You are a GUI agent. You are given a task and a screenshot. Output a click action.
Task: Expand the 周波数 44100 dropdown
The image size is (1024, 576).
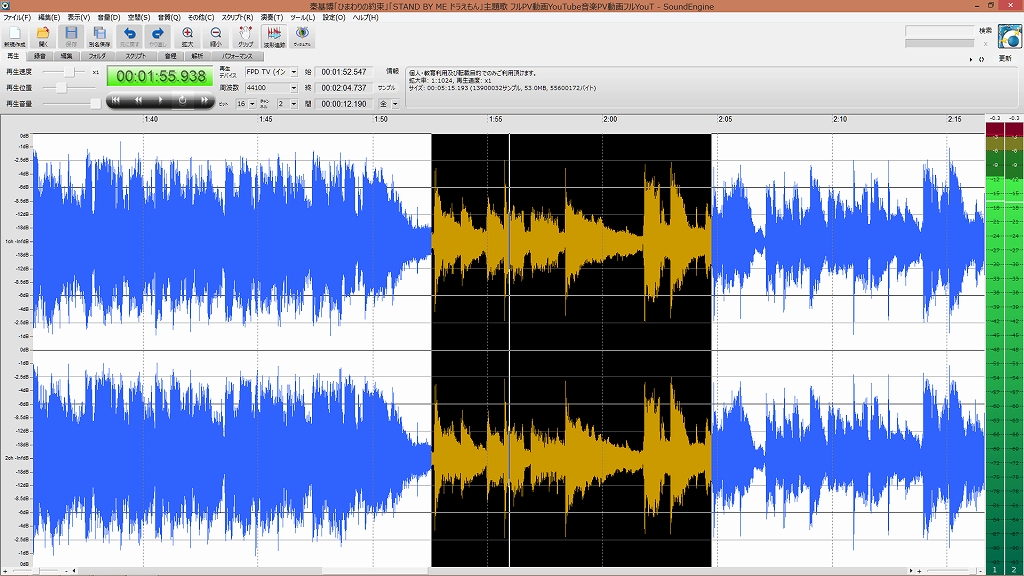point(294,88)
